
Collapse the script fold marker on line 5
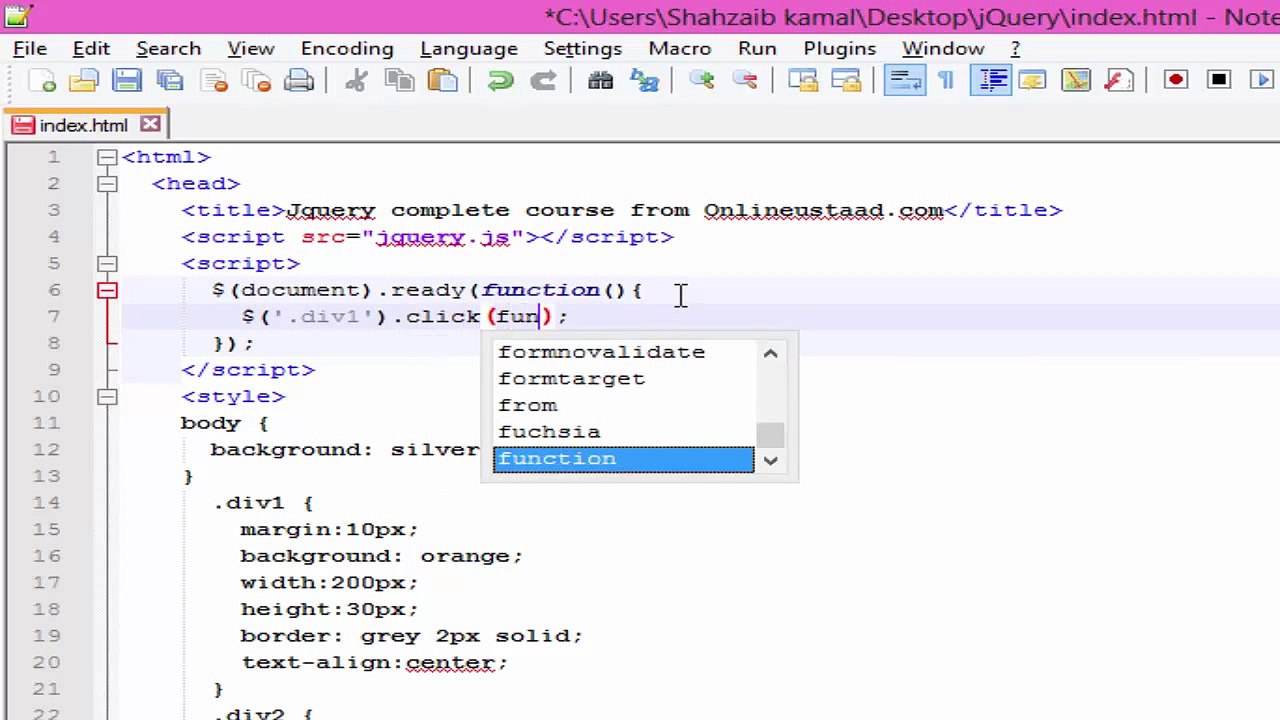click(x=107, y=264)
